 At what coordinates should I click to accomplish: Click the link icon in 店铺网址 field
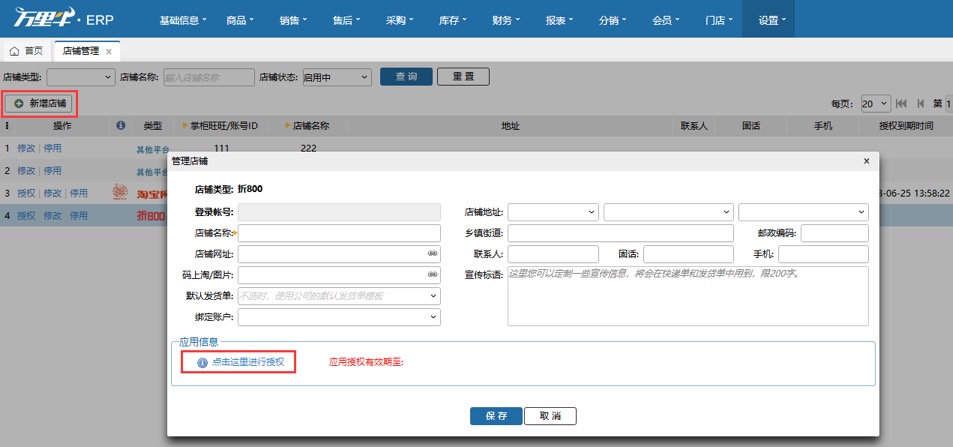(x=432, y=254)
